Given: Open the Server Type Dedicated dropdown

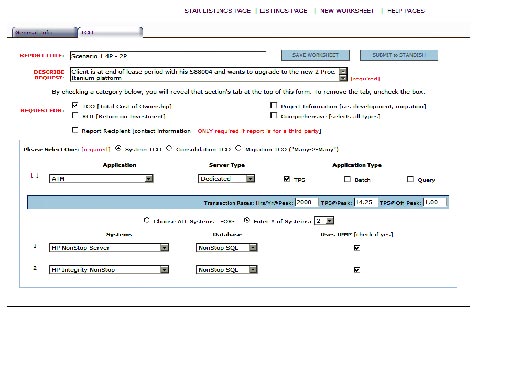Looking at the screenshot, I should (x=227, y=179).
